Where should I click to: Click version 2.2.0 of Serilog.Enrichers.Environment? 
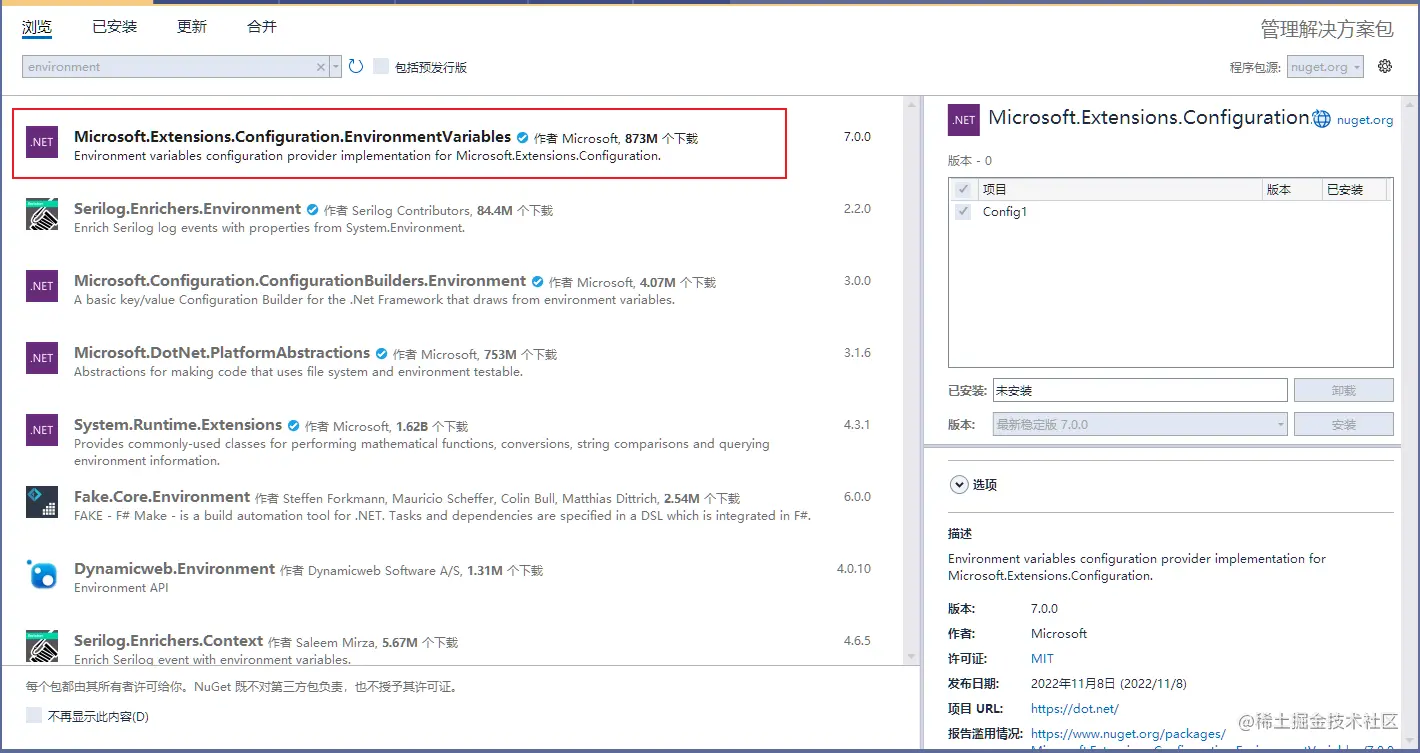(857, 209)
